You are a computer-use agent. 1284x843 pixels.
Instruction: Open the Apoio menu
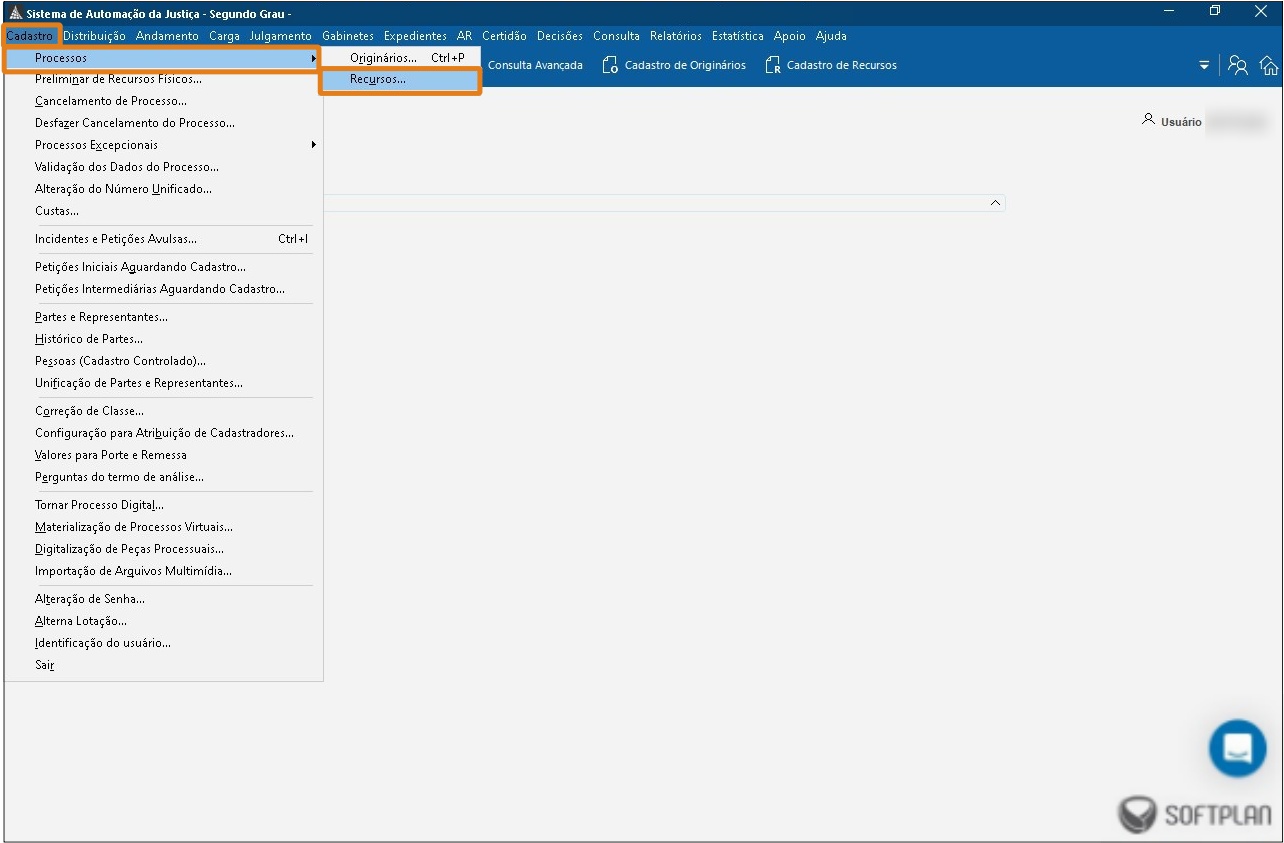click(x=790, y=36)
